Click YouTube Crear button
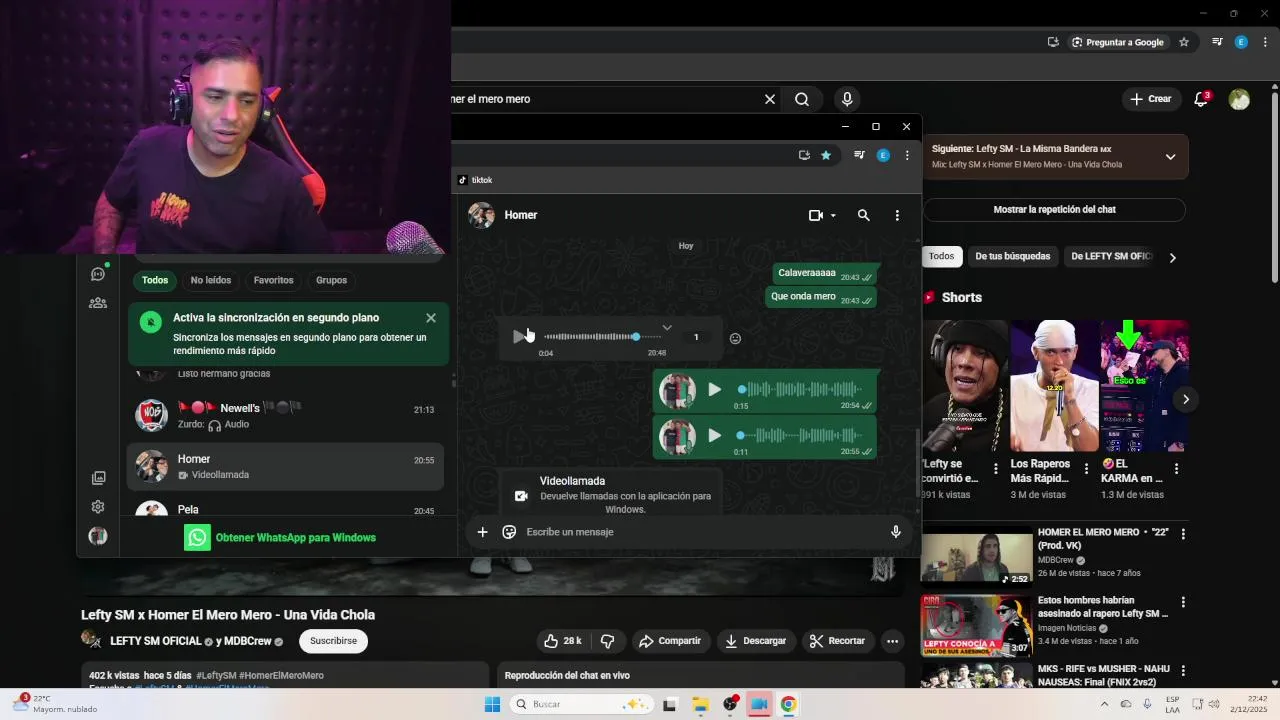The width and height of the screenshot is (1280, 720). point(1150,99)
